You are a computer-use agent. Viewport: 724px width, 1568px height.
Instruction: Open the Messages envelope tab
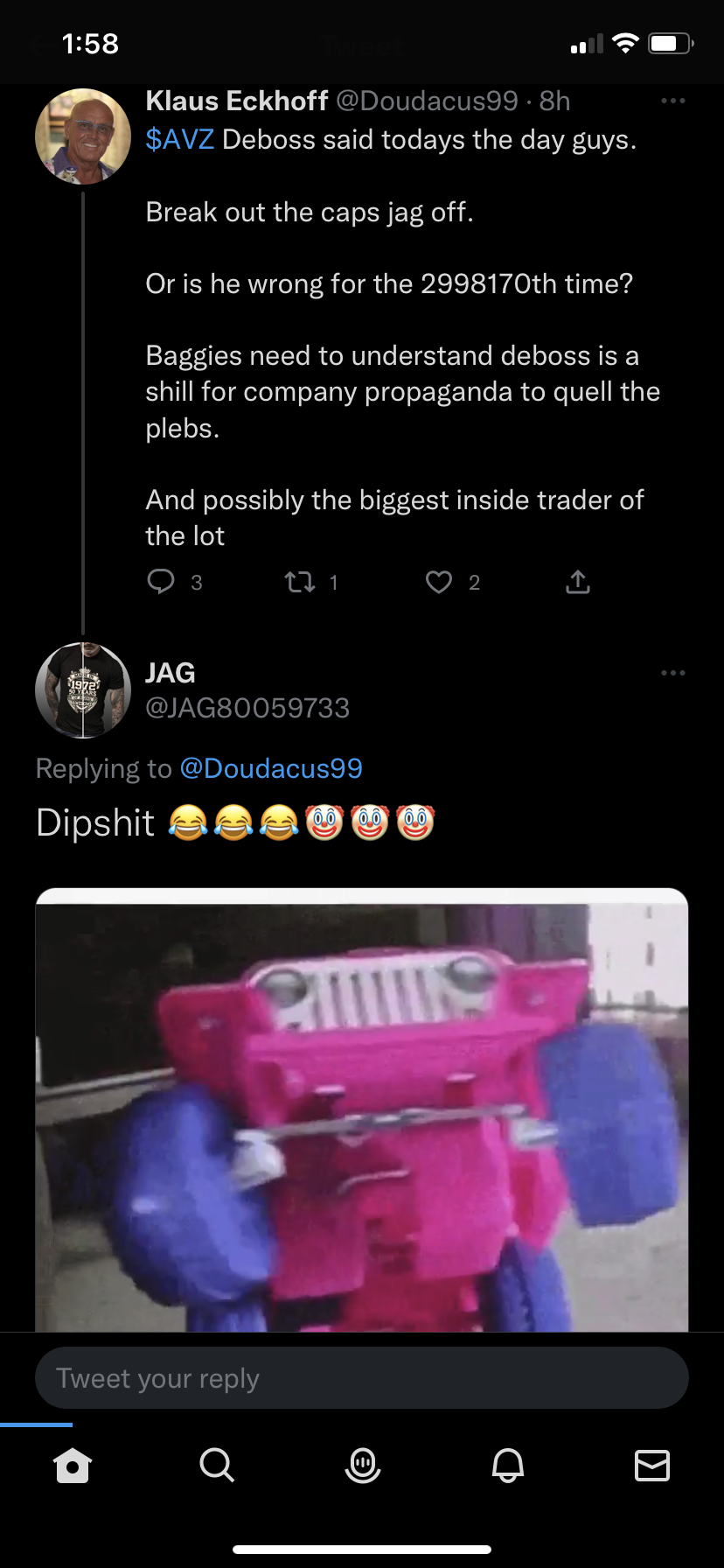click(652, 1465)
